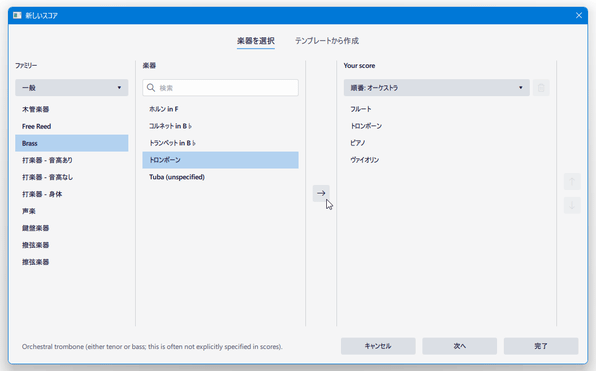This screenshot has height=371, width=596.
Task: Switch to the 楽器を選択 tab
Action: coord(256,41)
